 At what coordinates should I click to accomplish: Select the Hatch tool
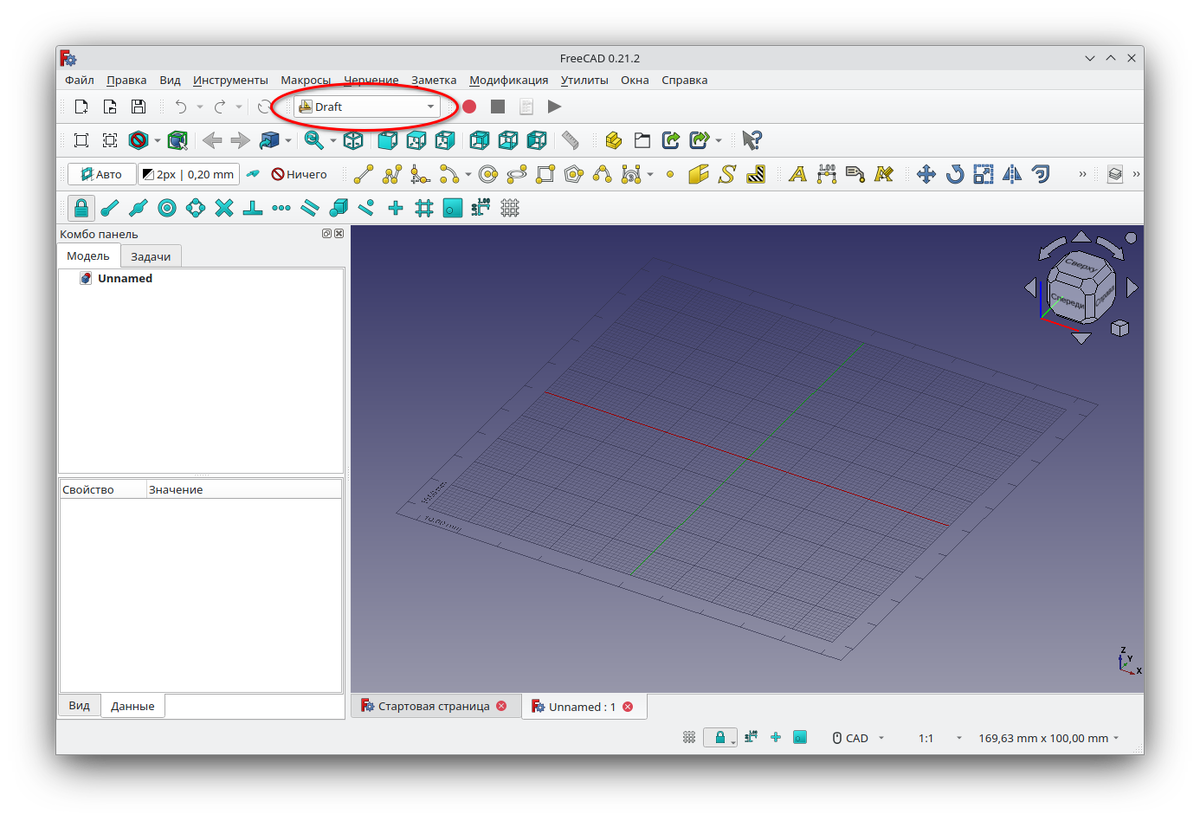[x=756, y=174]
